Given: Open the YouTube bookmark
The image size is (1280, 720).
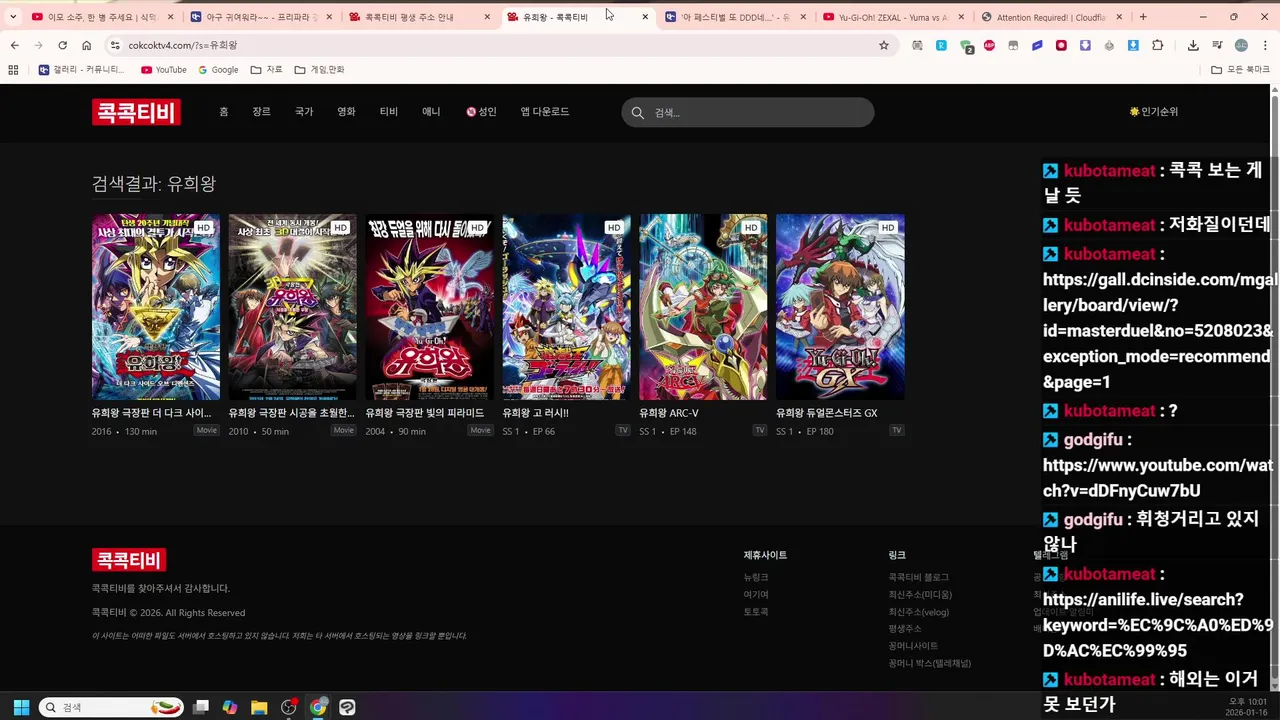Looking at the screenshot, I should pyautogui.click(x=164, y=70).
